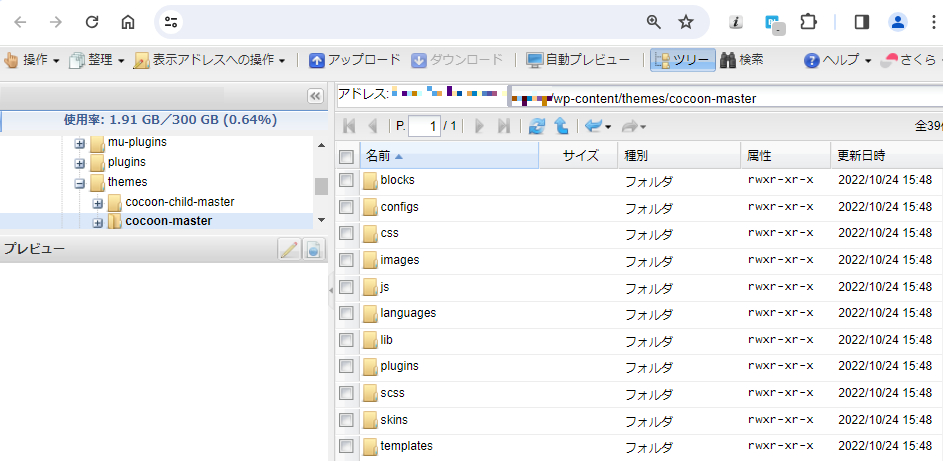
Task: Click the back history arrow icon
Action: tap(592, 126)
